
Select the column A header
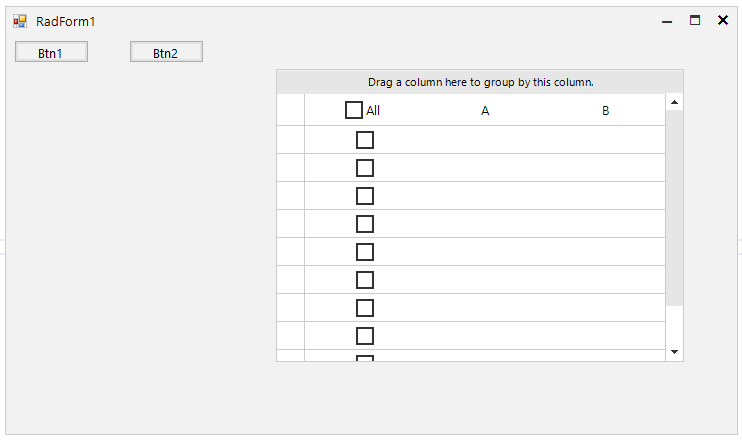tap(485, 111)
